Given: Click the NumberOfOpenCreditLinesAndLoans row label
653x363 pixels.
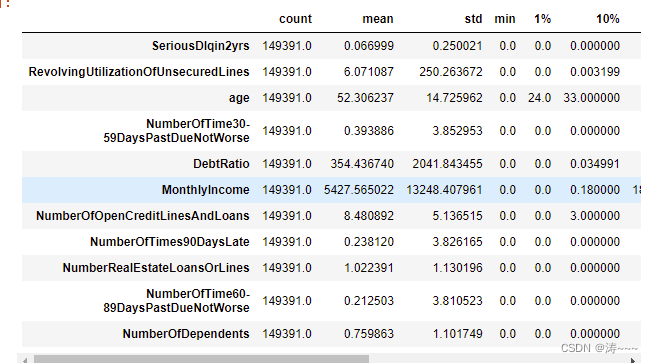Looking at the screenshot, I should point(142,216).
